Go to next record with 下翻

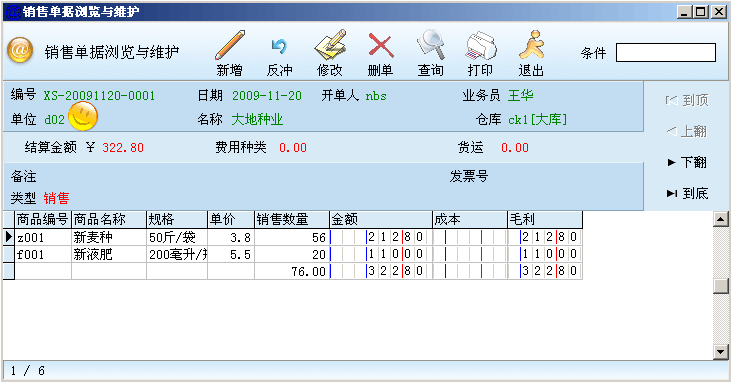point(687,162)
